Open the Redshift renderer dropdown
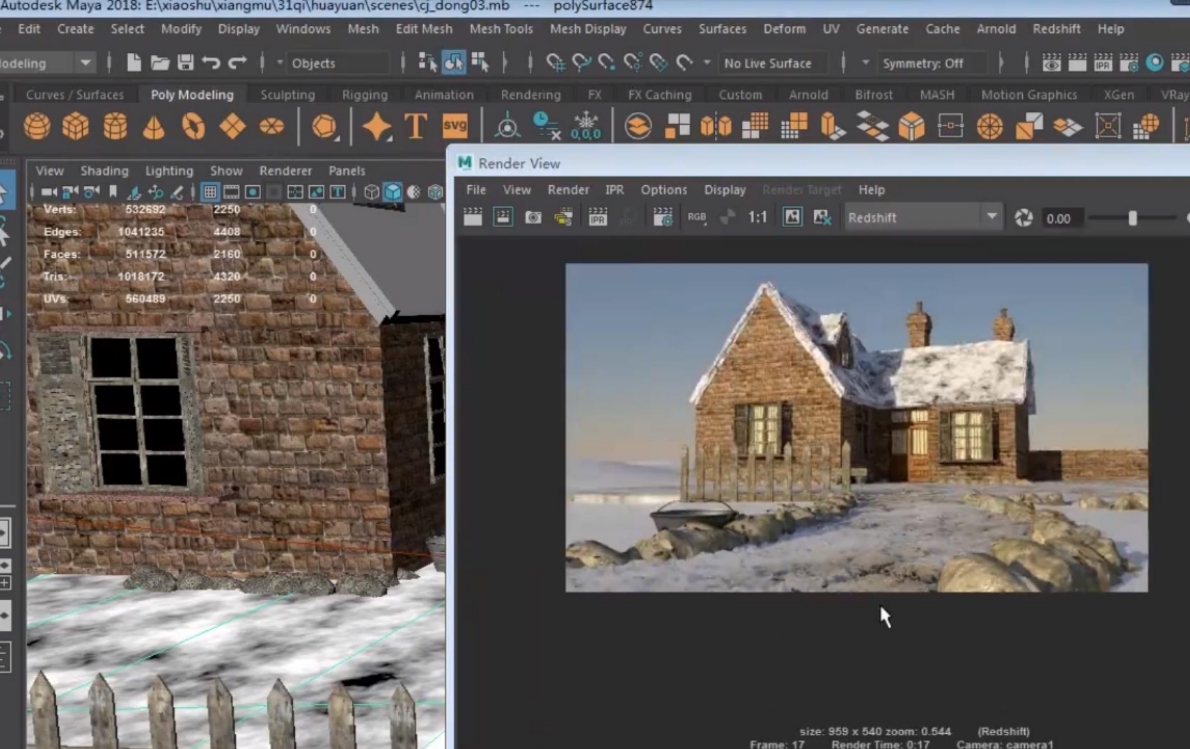1190x749 pixels. point(991,217)
